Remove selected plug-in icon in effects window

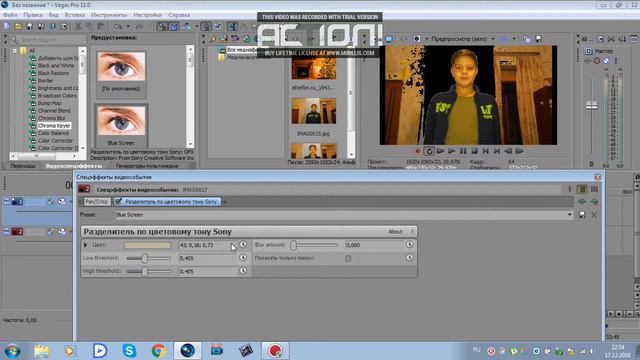coord(594,202)
